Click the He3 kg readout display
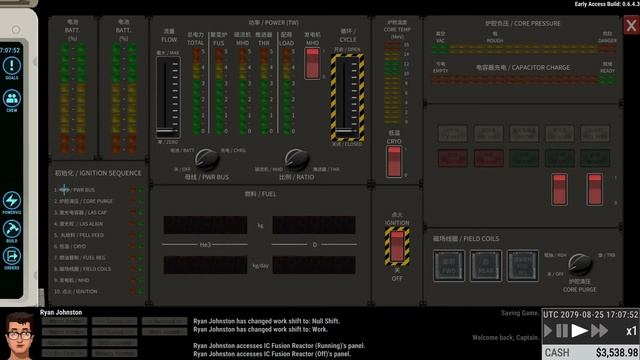The image size is (640, 360). point(205,225)
